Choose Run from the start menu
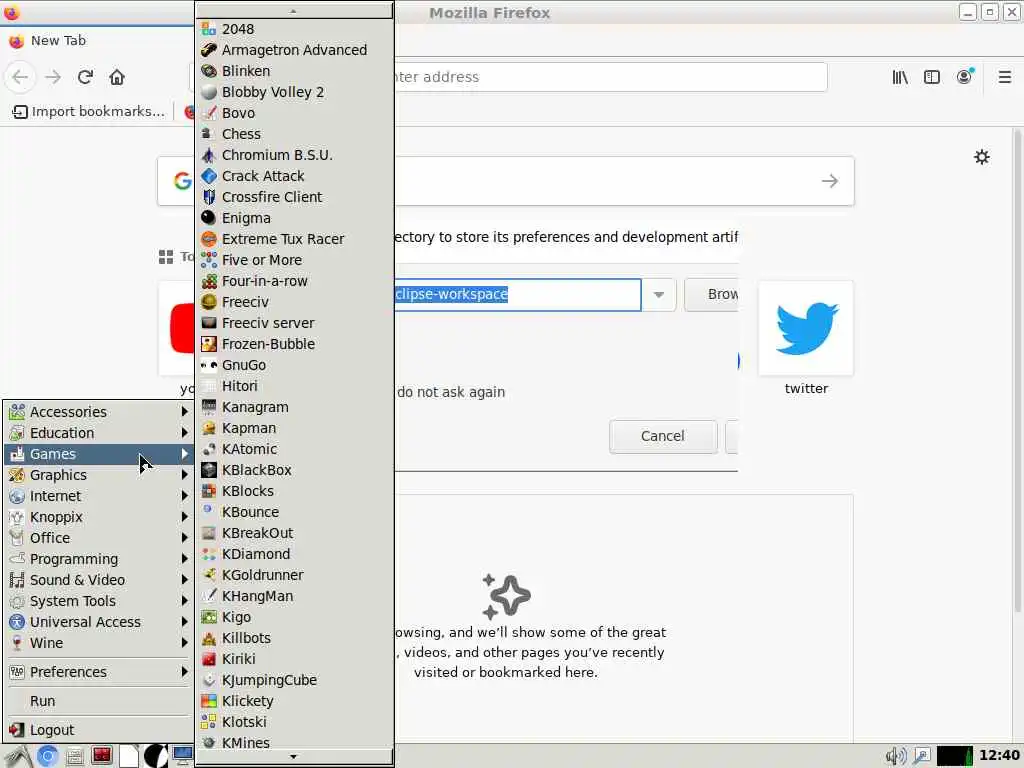This screenshot has width=1024, height=768. (x=99, y=701)
